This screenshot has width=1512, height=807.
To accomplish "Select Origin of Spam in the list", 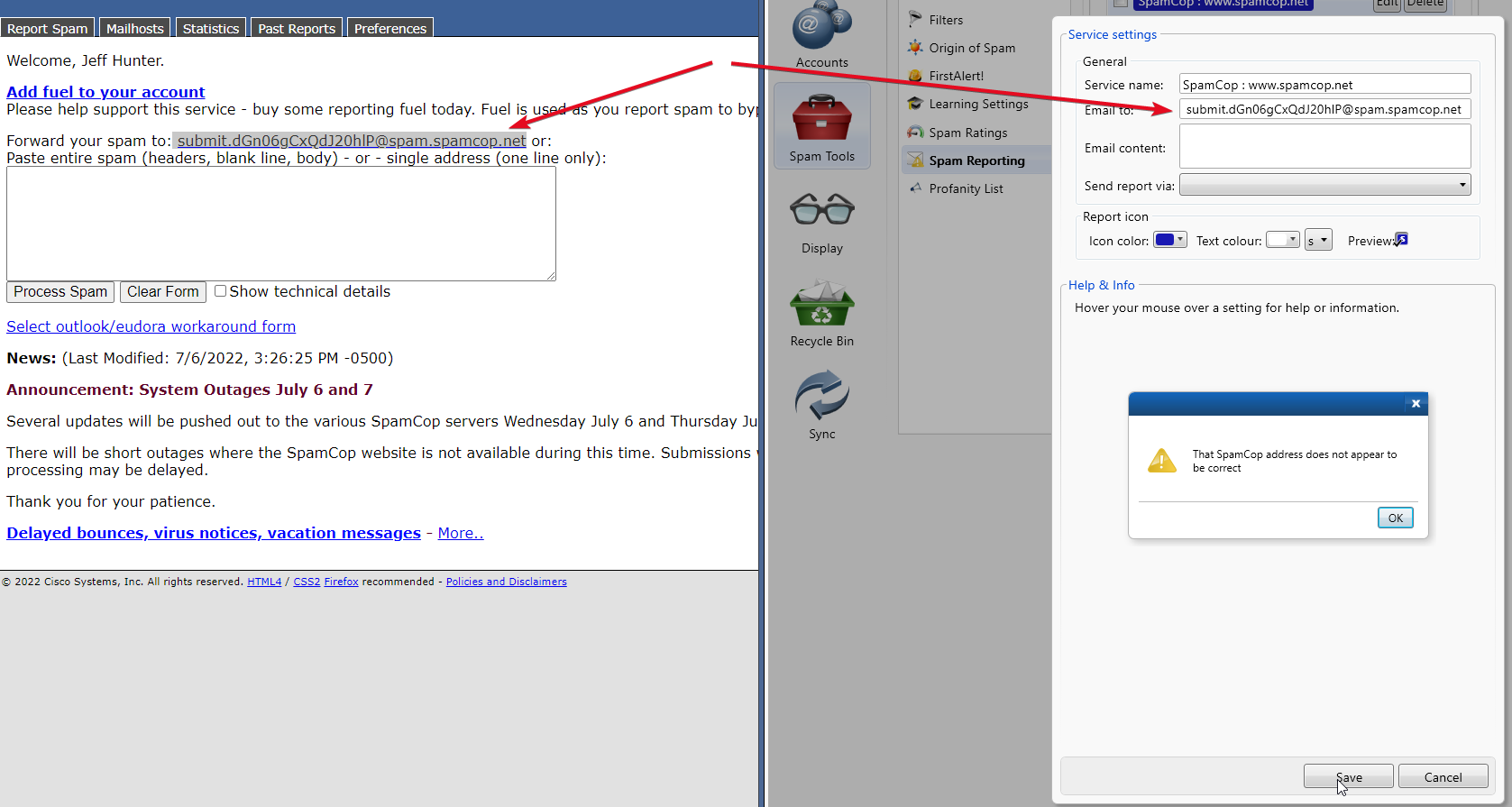I will 972,48.
